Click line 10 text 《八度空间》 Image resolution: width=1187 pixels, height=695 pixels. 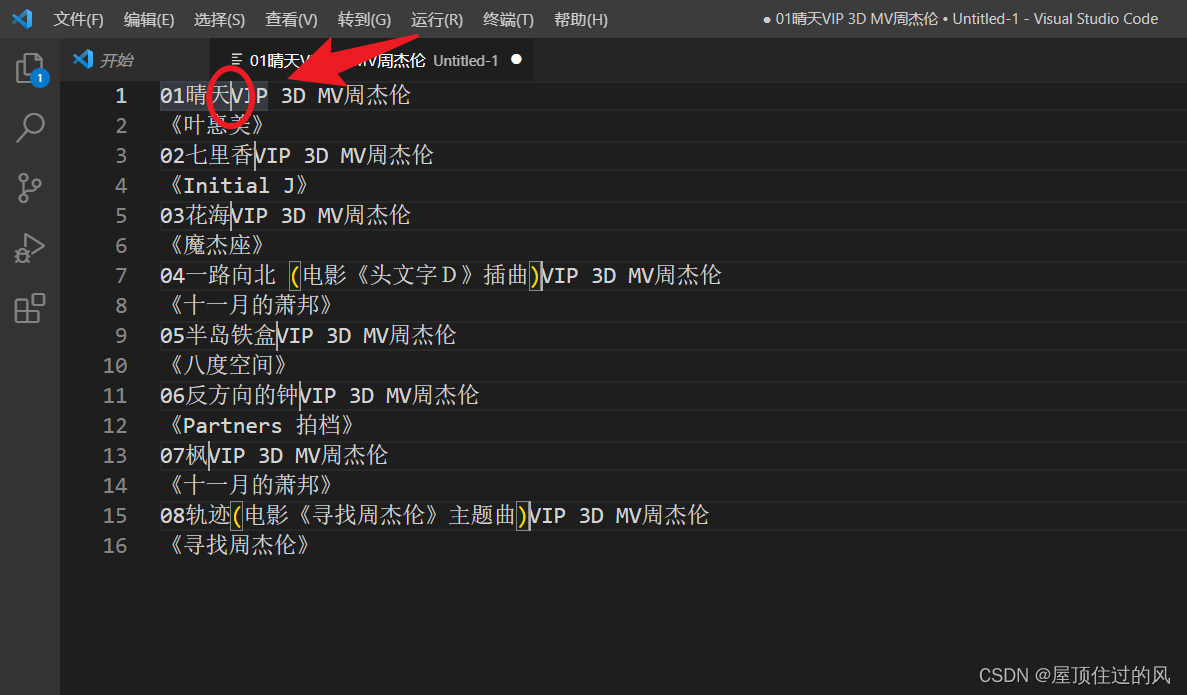tap(227, 365)
